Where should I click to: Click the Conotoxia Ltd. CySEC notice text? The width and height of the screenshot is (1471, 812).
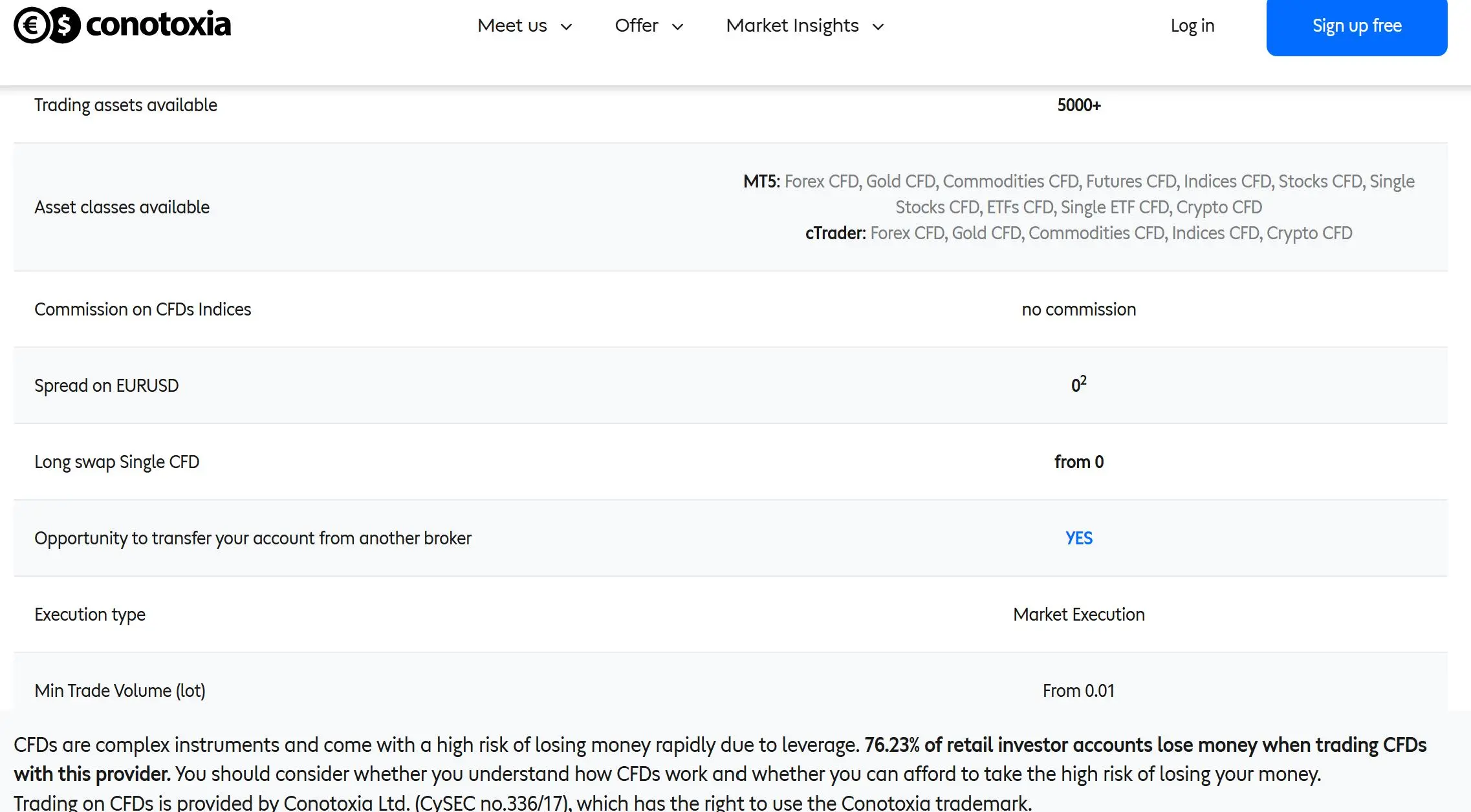coord(523,802)
